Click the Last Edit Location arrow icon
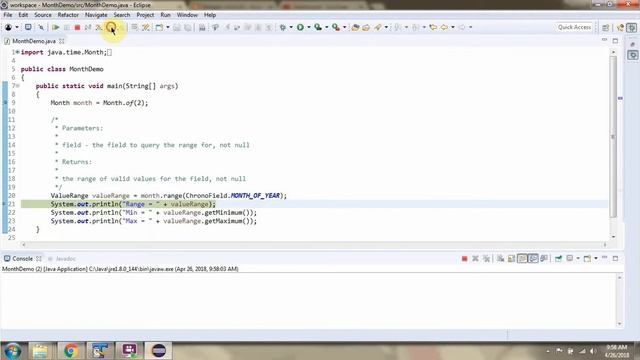This screenshot has height=360, width=640. click(x=433, y=27)
